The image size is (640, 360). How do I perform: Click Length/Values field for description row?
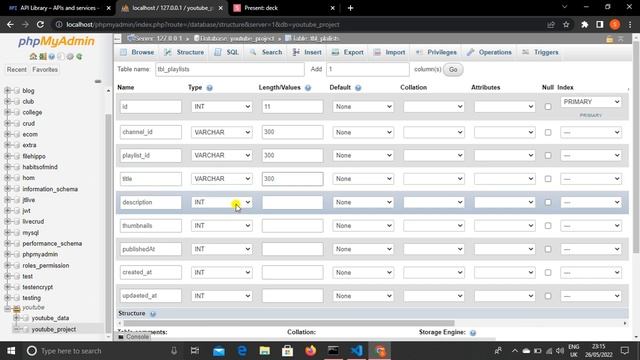pyautogui.click(x=292, y=202)
